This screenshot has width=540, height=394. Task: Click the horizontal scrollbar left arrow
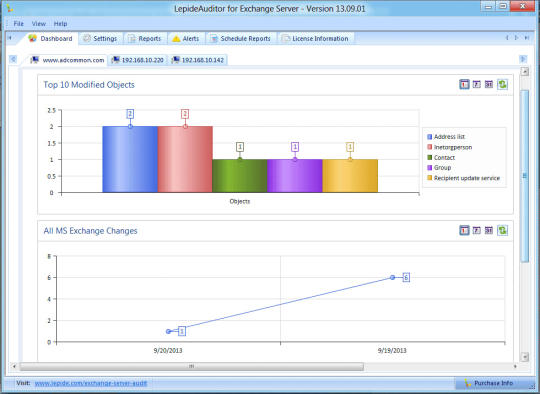(14, 366)
